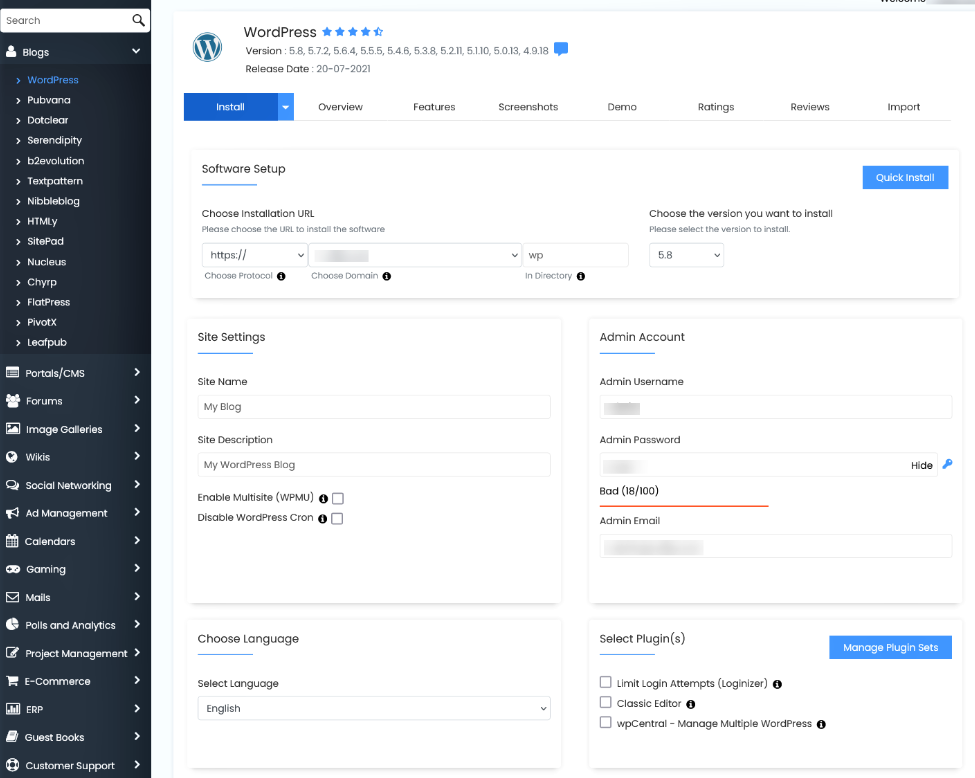Screen dimensions: 975x778
Task: Click the Wikis globe icon
Action: [x=11, y=456]
